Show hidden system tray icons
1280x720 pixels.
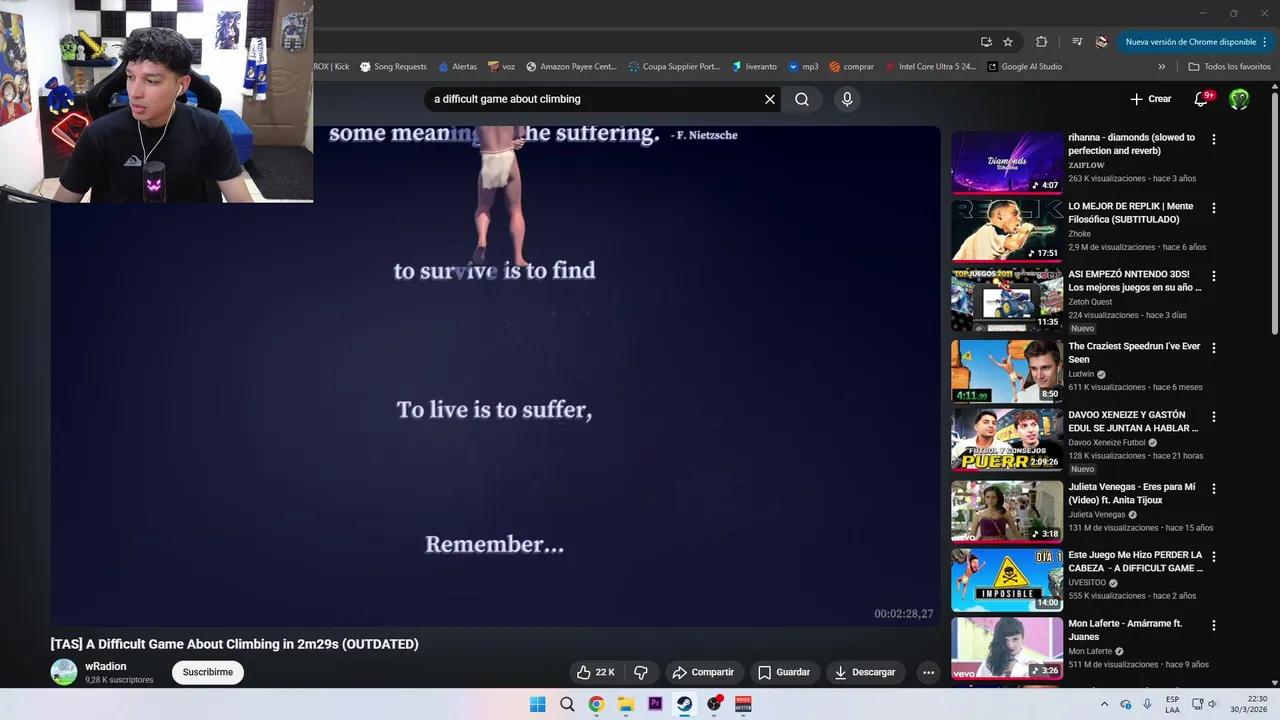click(x=1104, y=704)
